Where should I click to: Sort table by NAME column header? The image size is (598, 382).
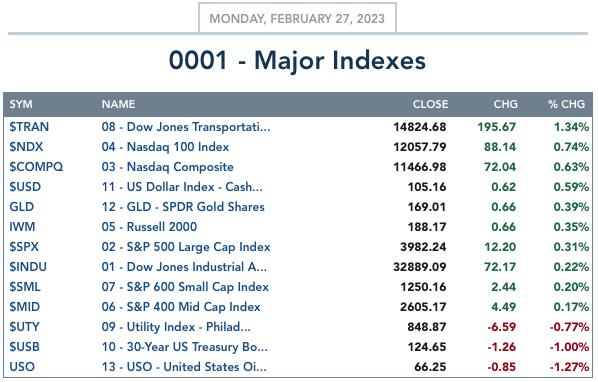118,104
